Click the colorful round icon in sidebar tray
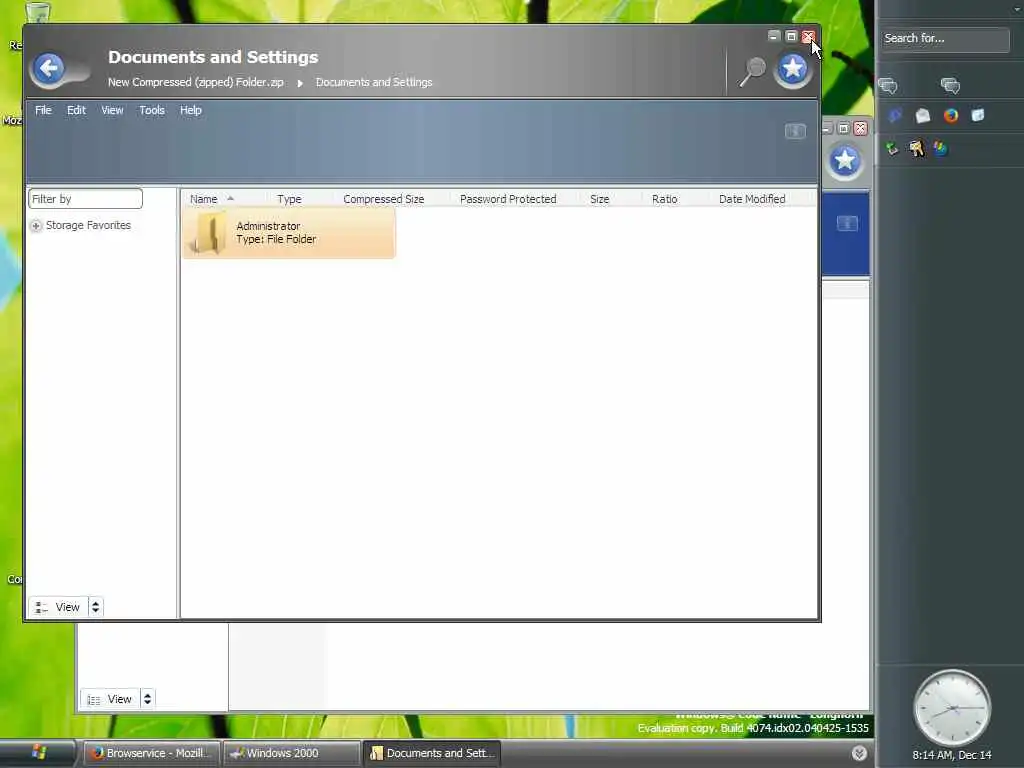Viewport: 1024px width, 768px height. click(940, 149)
